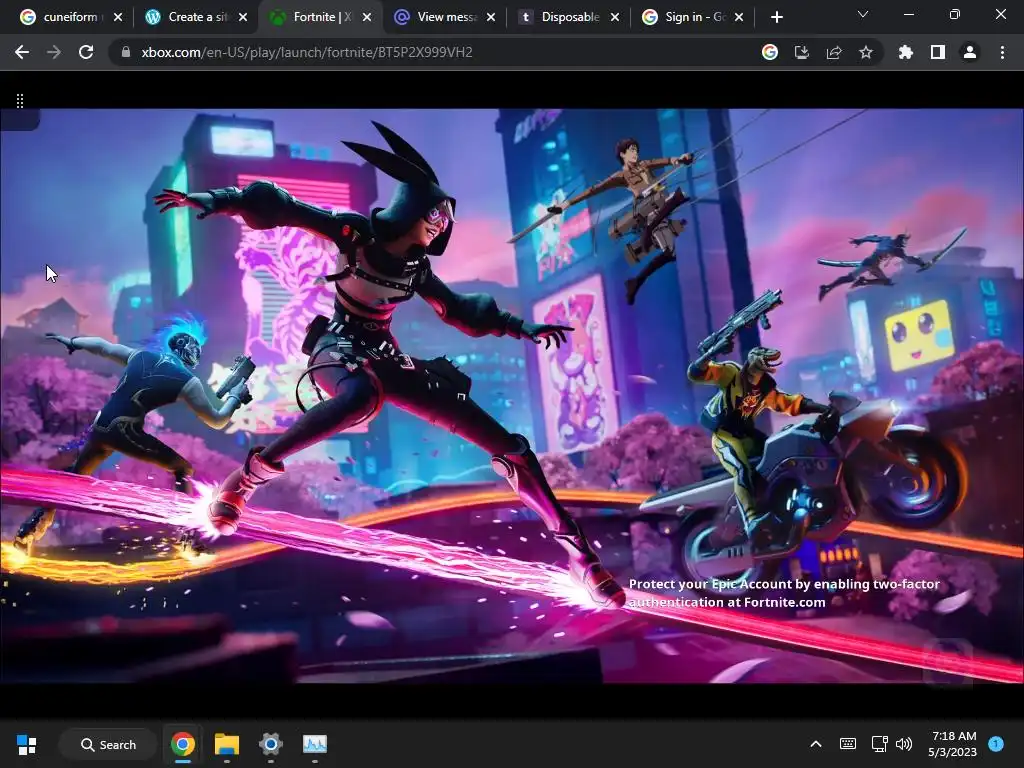Open the notification count badge
Image resolution: width=1024 pixels, height=768 pixels.
pos(996,744)
